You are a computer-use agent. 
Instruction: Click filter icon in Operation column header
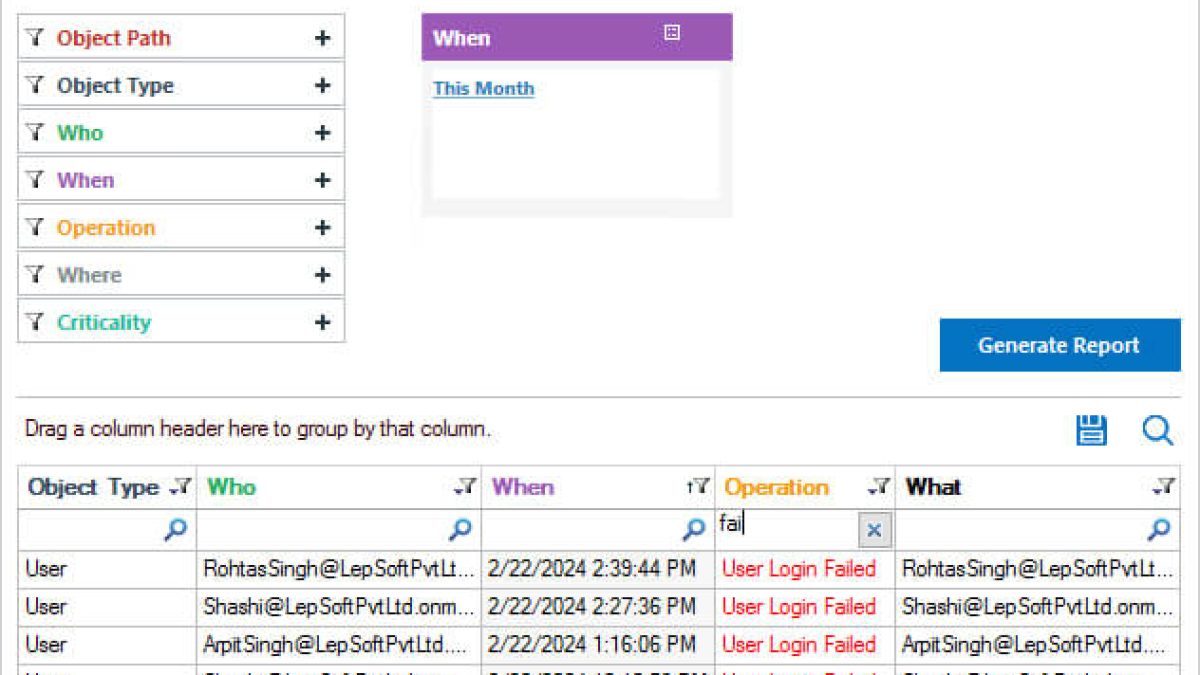point(879,487)
